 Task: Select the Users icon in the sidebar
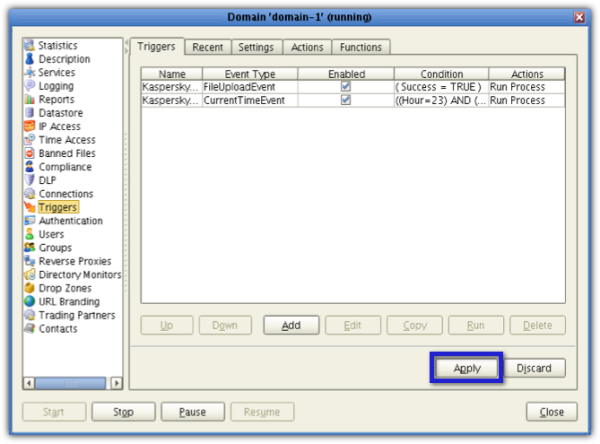(30, 234)
